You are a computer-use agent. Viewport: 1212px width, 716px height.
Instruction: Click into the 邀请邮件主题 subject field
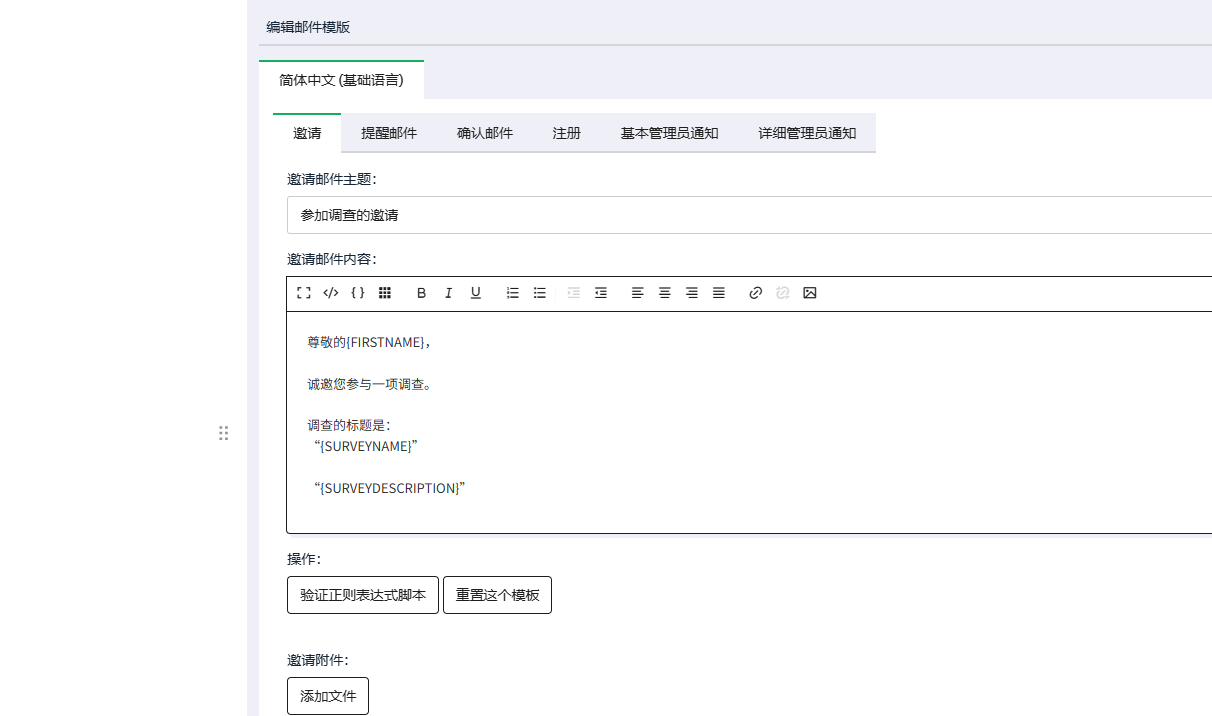coord(749,215)
